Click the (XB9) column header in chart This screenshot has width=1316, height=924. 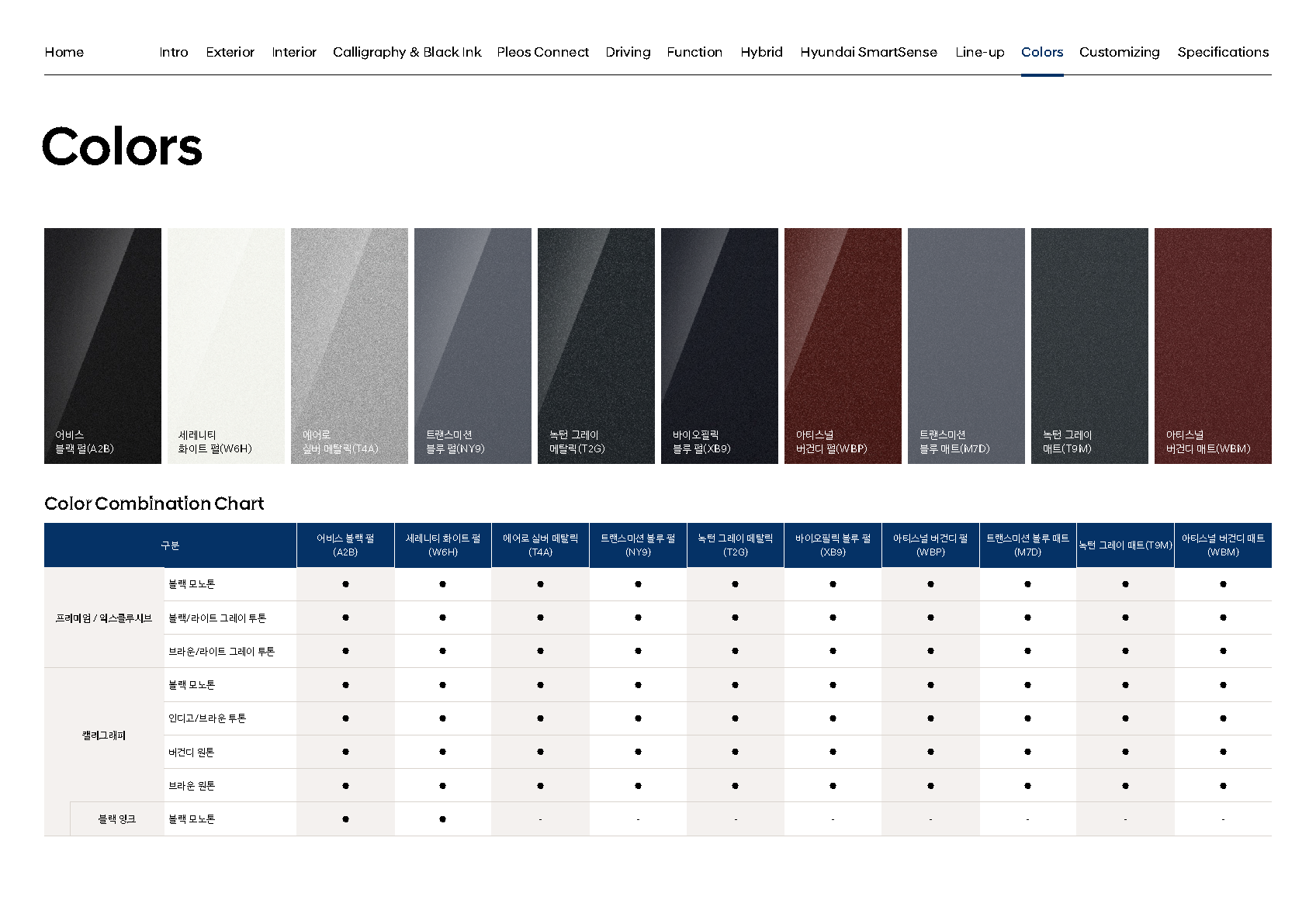tap(833, 545)
